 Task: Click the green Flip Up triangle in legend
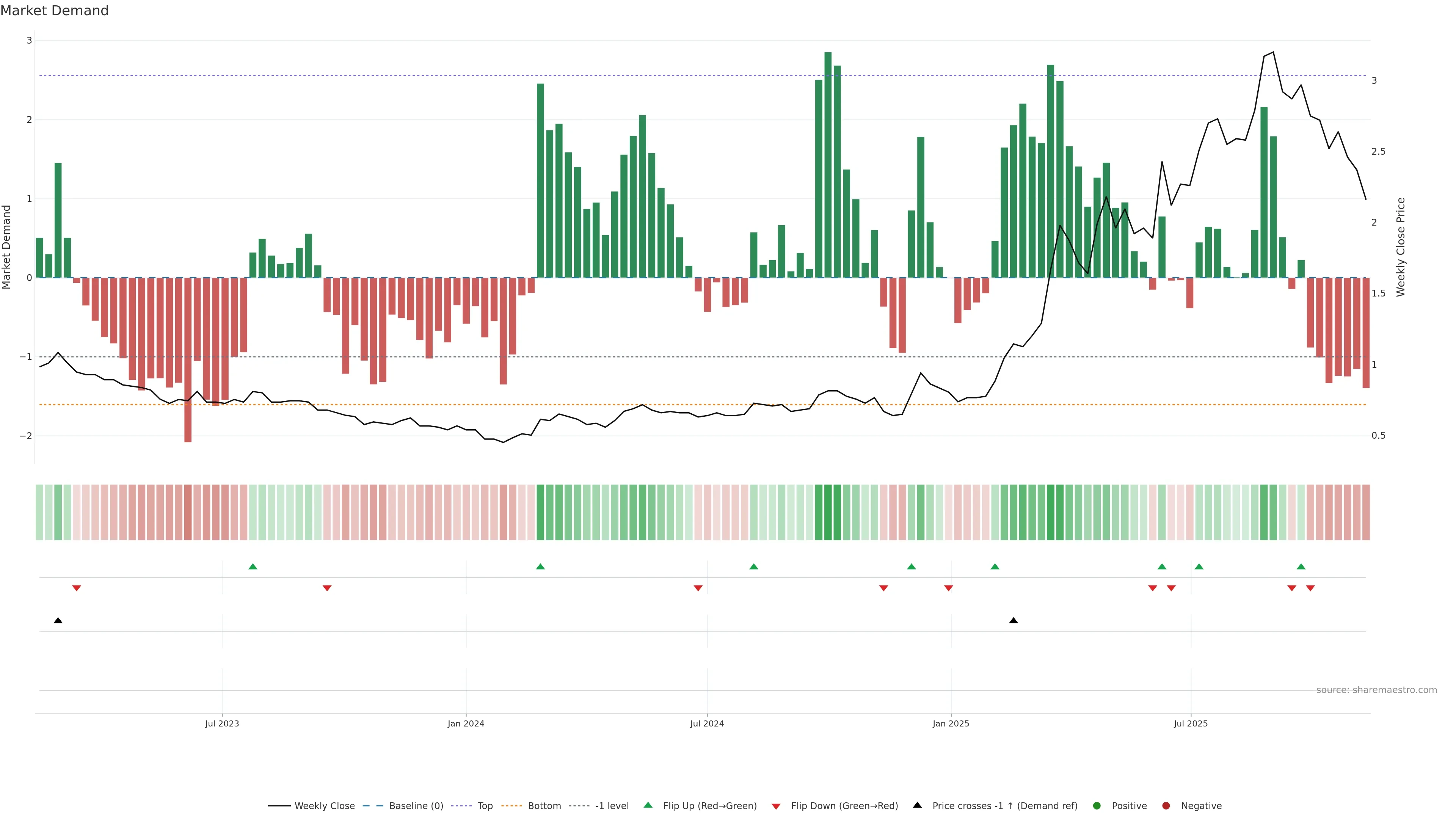coord(648,805)
